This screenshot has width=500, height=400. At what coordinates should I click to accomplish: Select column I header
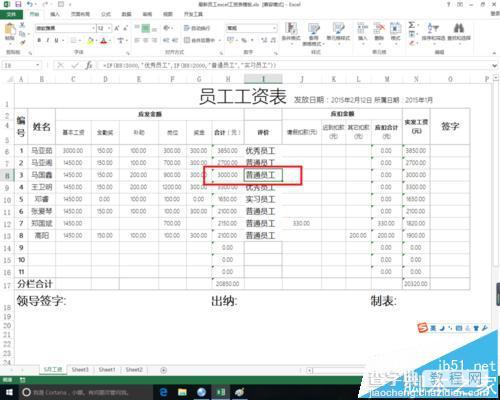(x=263, y=79)
